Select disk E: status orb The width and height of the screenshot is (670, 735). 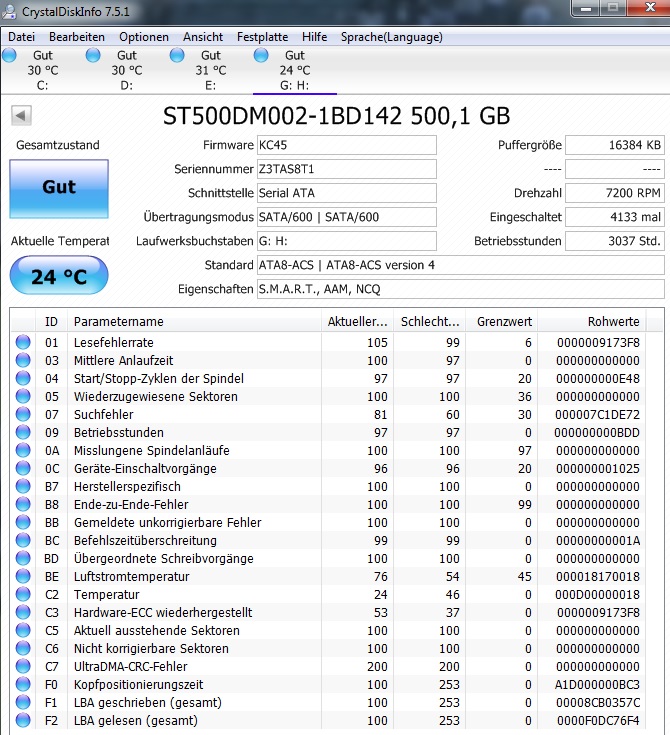[177, 55]
